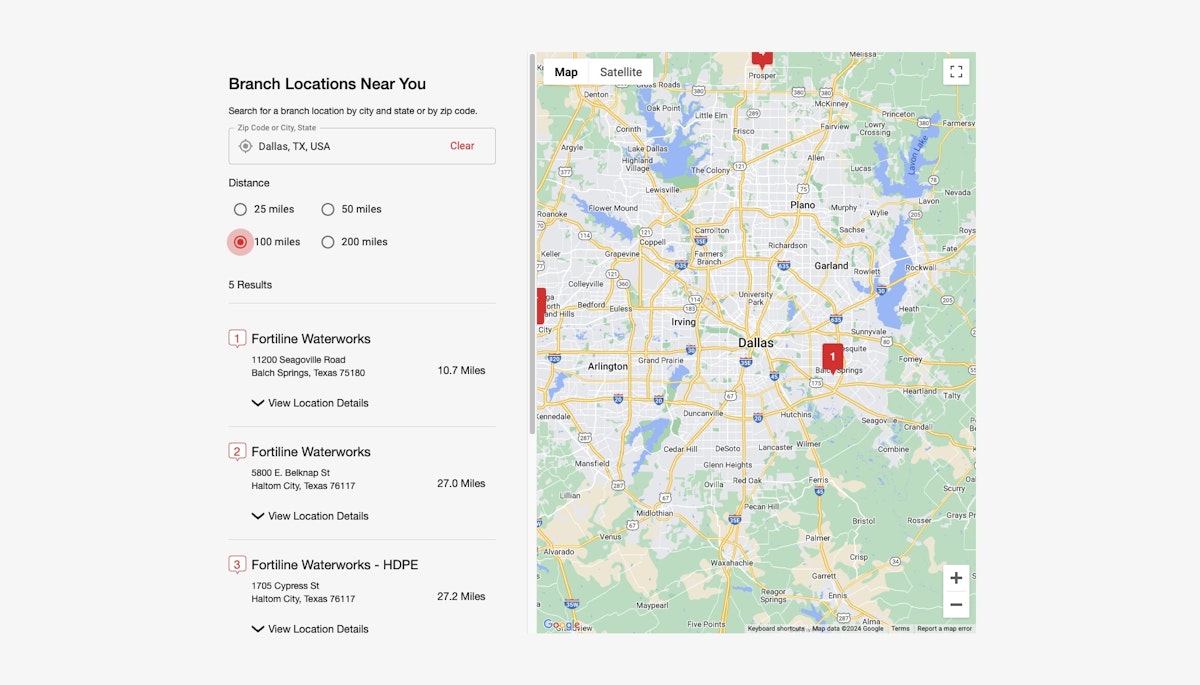Switch to Satellite view tab
The height and width of the screenshot is (685, 1200).
(621, 72)
